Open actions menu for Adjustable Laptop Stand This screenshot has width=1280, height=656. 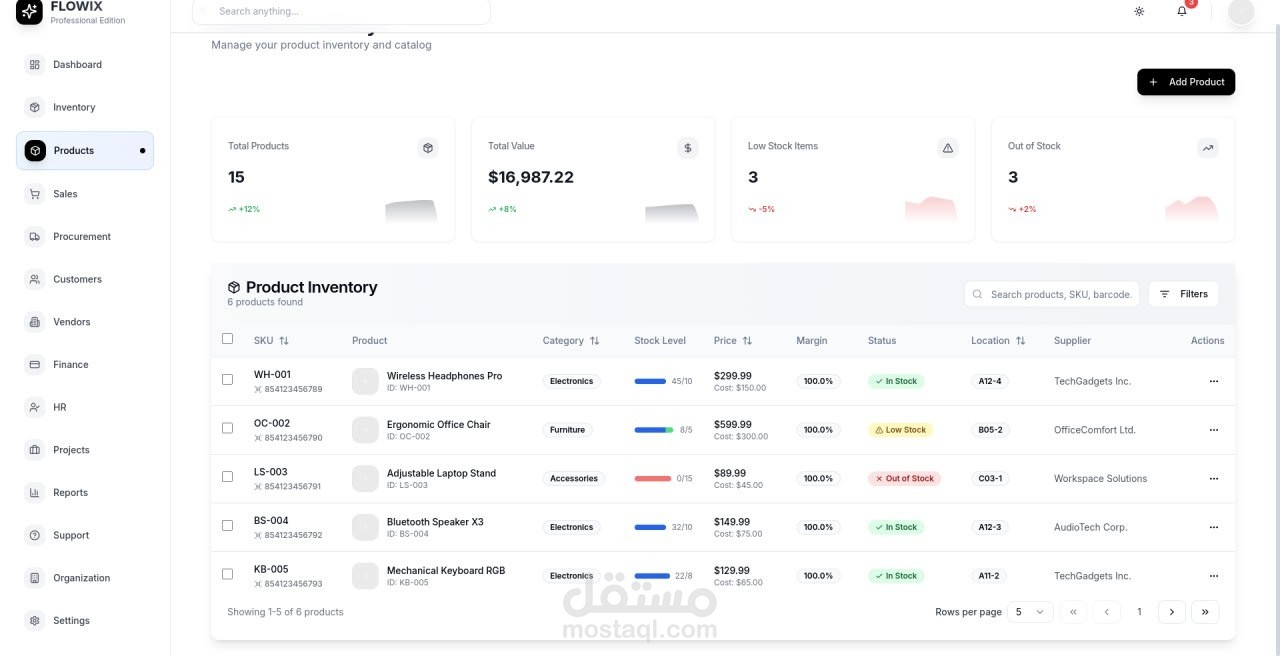click(1214, 478)
